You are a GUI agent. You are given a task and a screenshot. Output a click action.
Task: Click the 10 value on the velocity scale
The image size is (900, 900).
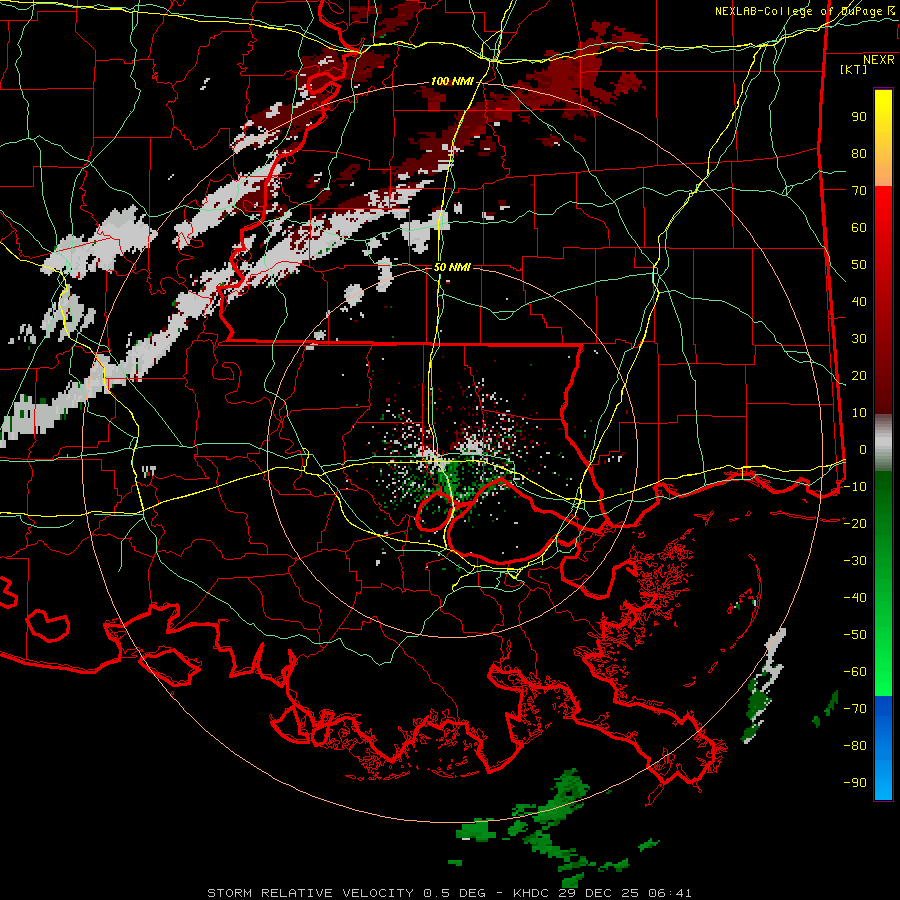pos(859,413)
